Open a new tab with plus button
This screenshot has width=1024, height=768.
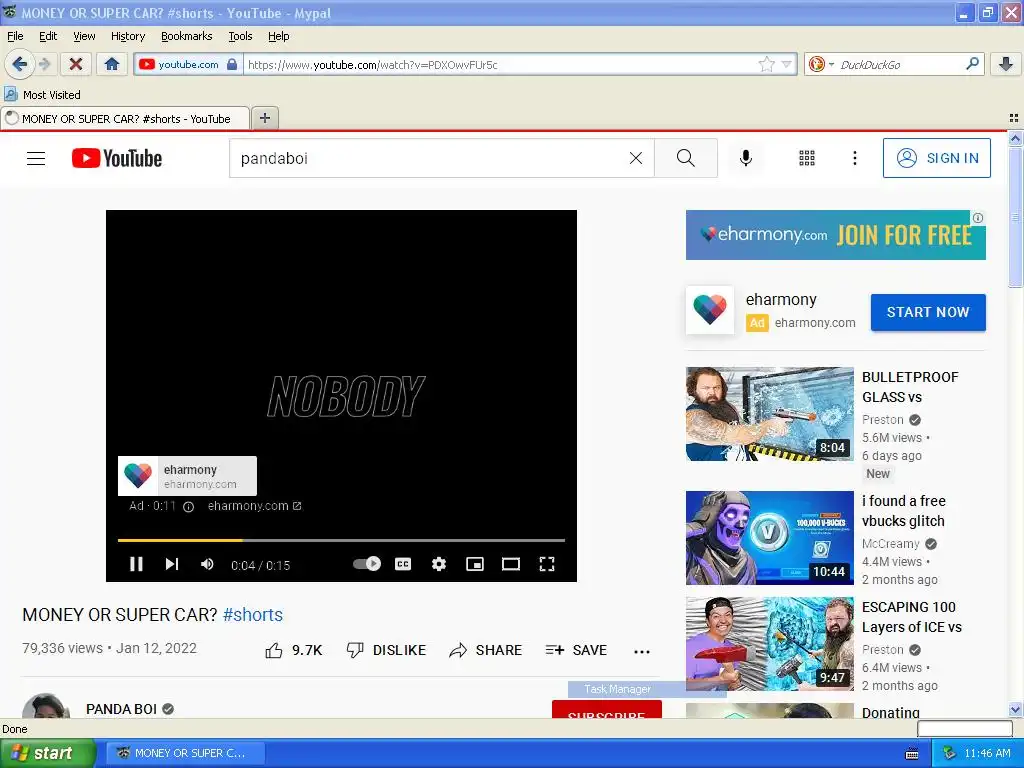click(264, 118)
